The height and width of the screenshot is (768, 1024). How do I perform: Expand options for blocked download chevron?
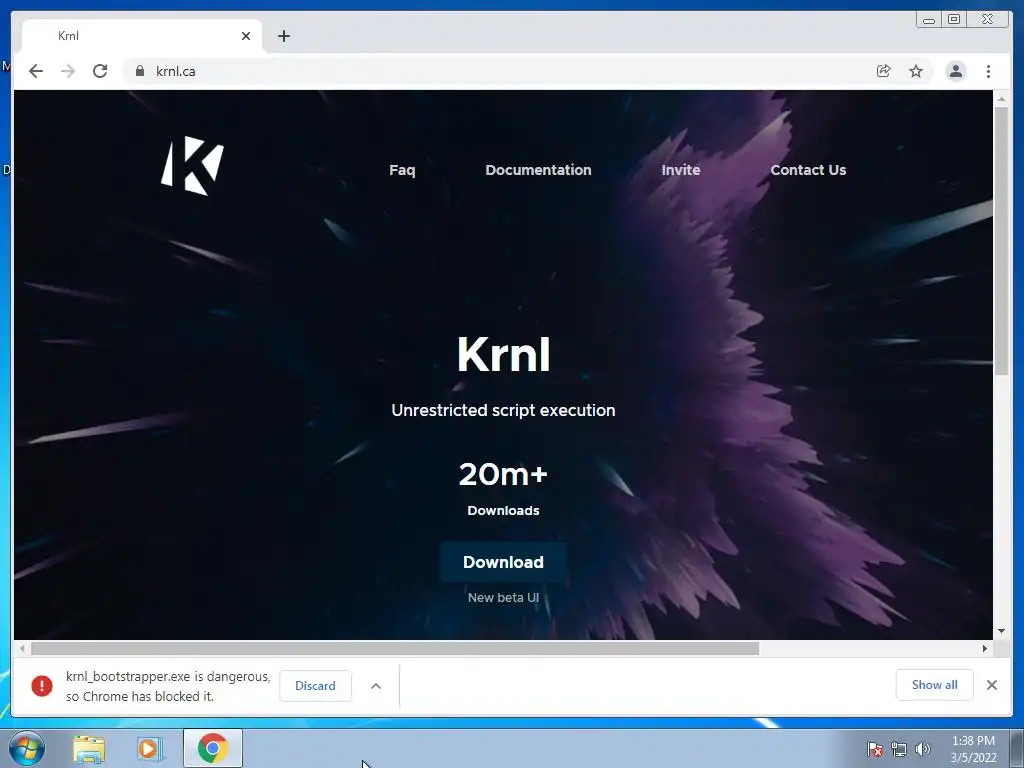tap(376, 686)
